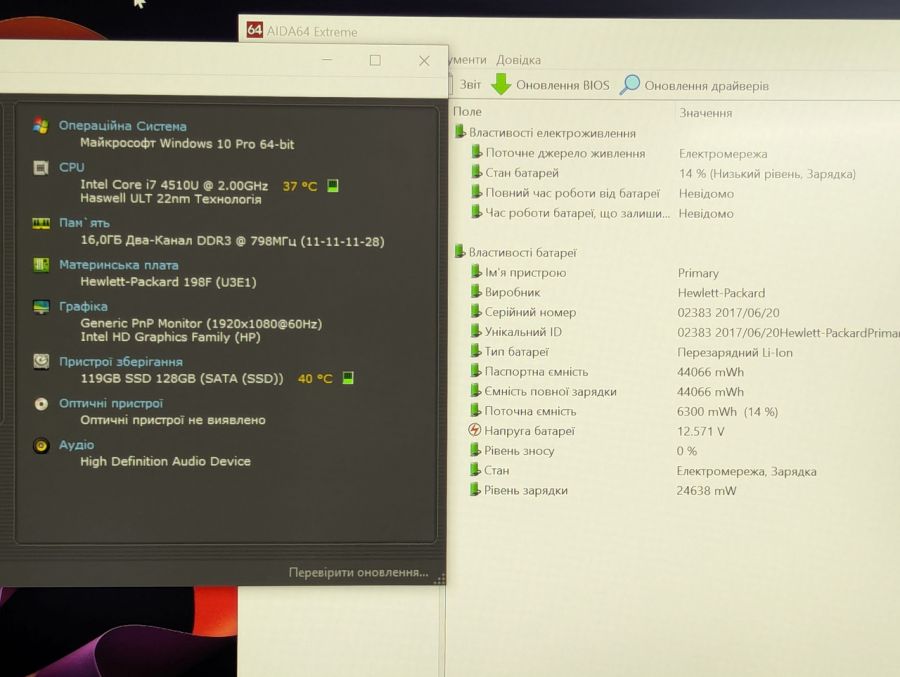The height and width of the screenshot is (677, 900).
Task: Open Оновлення драйверів in AIDA64 toolbar
Action: pyautogui.click(x=706, y=86)
